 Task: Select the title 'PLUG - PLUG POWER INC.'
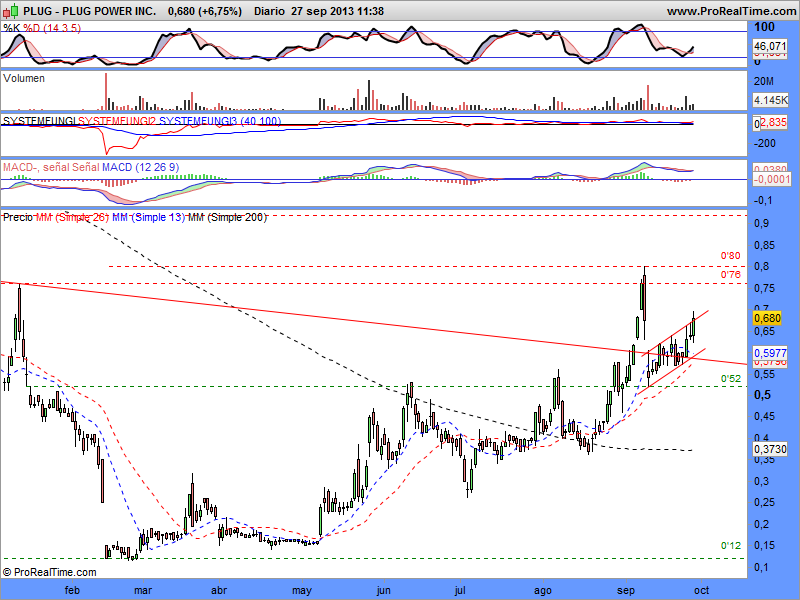click(90, 11)
